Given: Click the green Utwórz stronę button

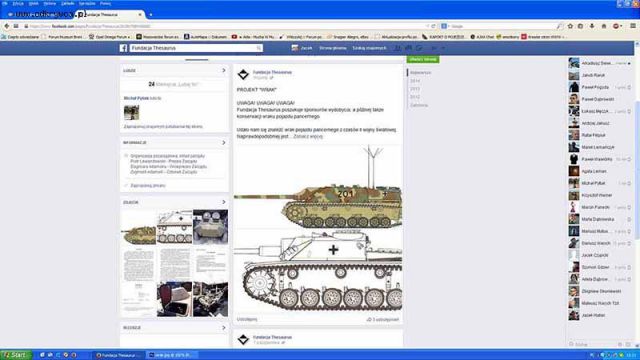Looking at the screenshot, I should (x=423, y=59).
